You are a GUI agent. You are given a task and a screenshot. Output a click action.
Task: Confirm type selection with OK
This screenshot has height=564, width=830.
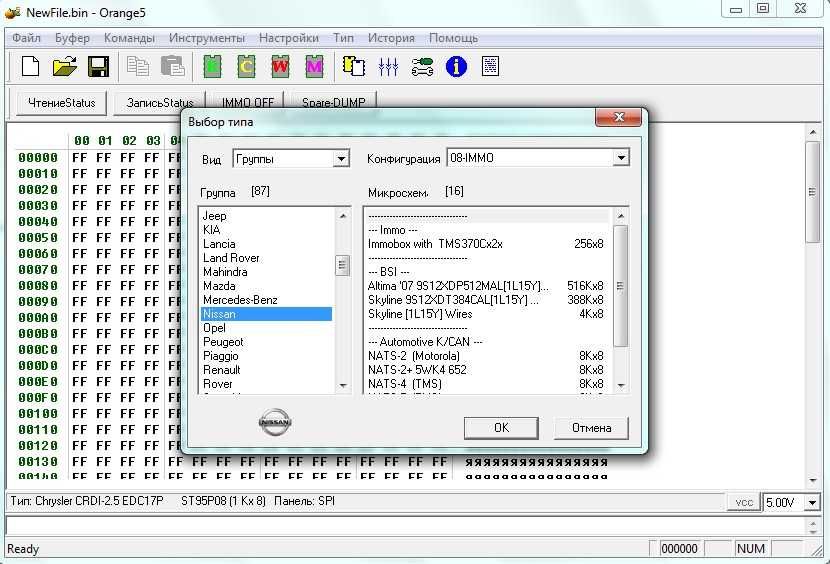click(x=501, y=428)
